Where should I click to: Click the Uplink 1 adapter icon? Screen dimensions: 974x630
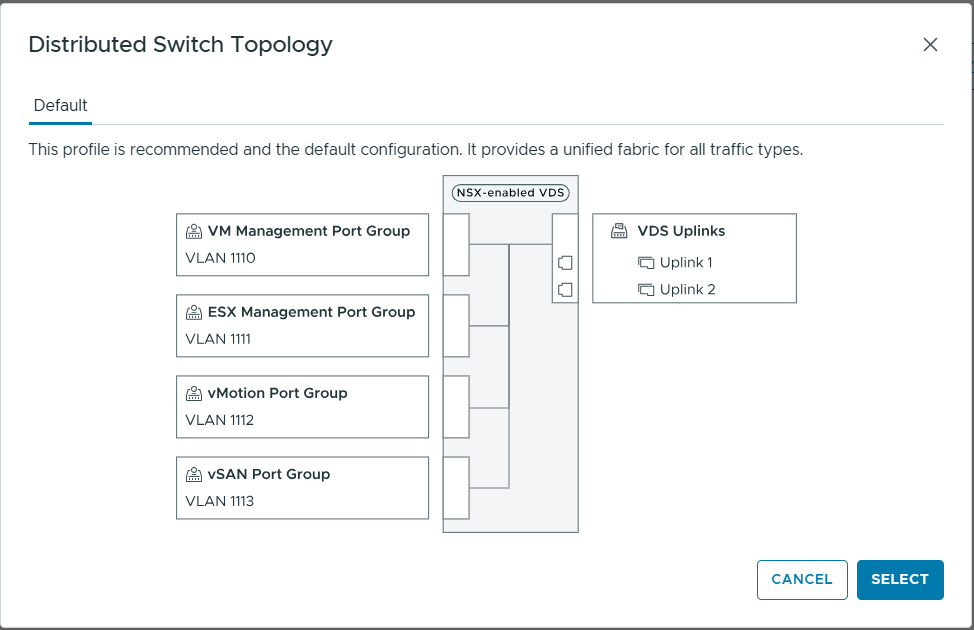click(x=645, y=263)
